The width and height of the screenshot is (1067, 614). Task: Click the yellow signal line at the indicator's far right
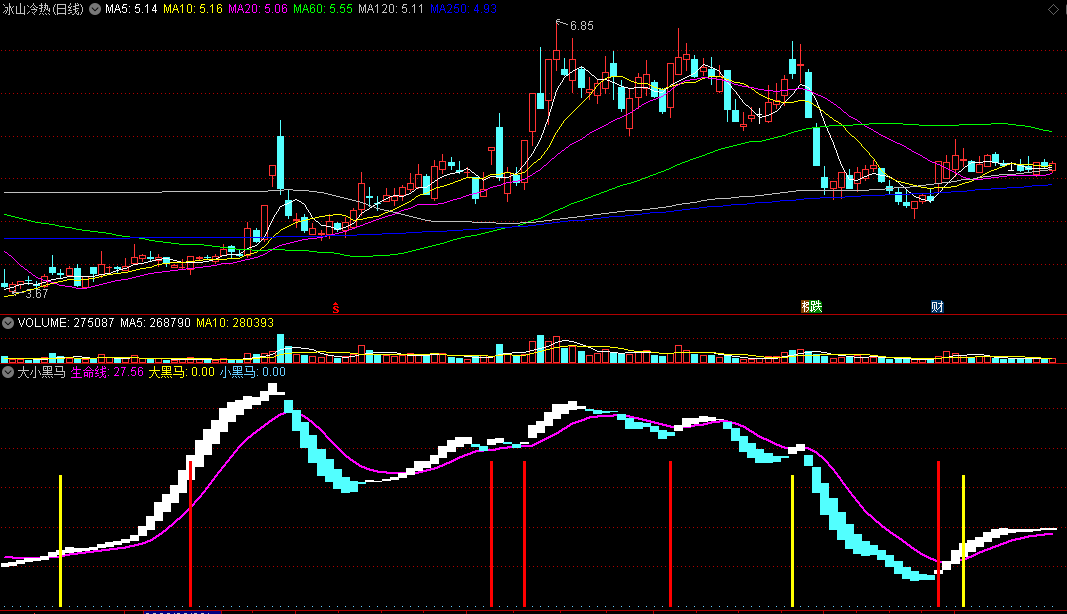pos(963,540)
